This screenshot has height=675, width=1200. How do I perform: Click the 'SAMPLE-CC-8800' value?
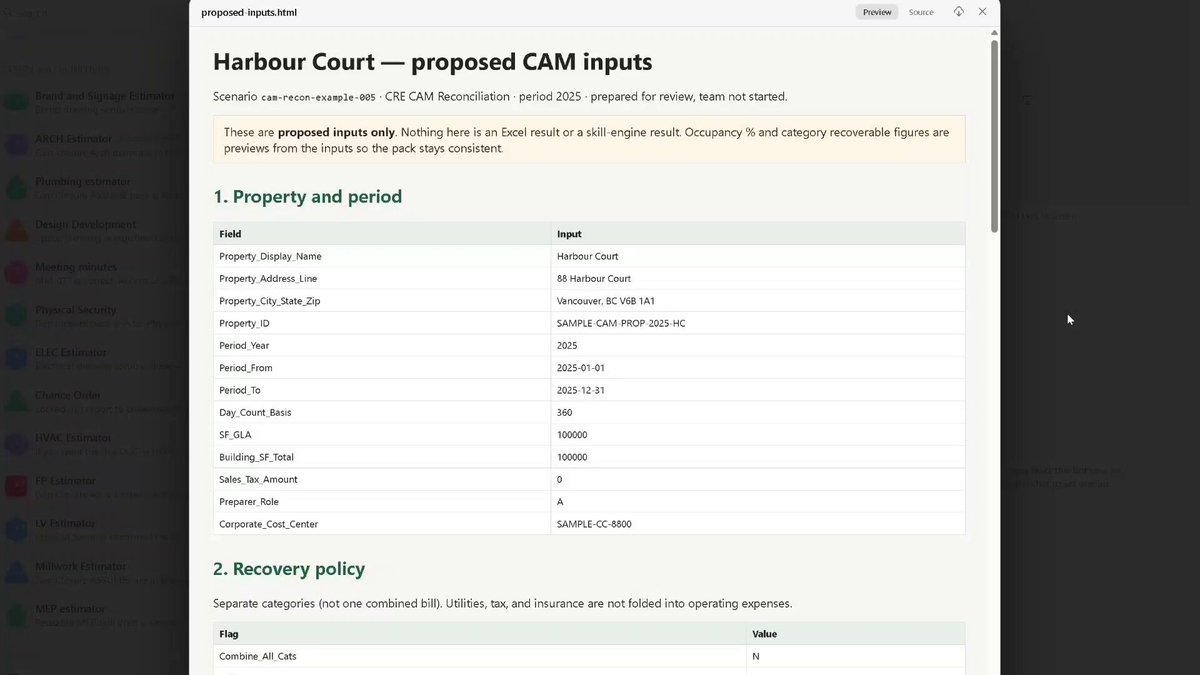click(x=594, y=524)
